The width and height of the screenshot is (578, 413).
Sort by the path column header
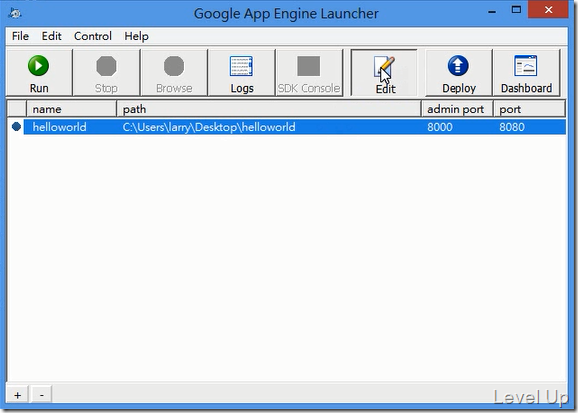point(269,109)
